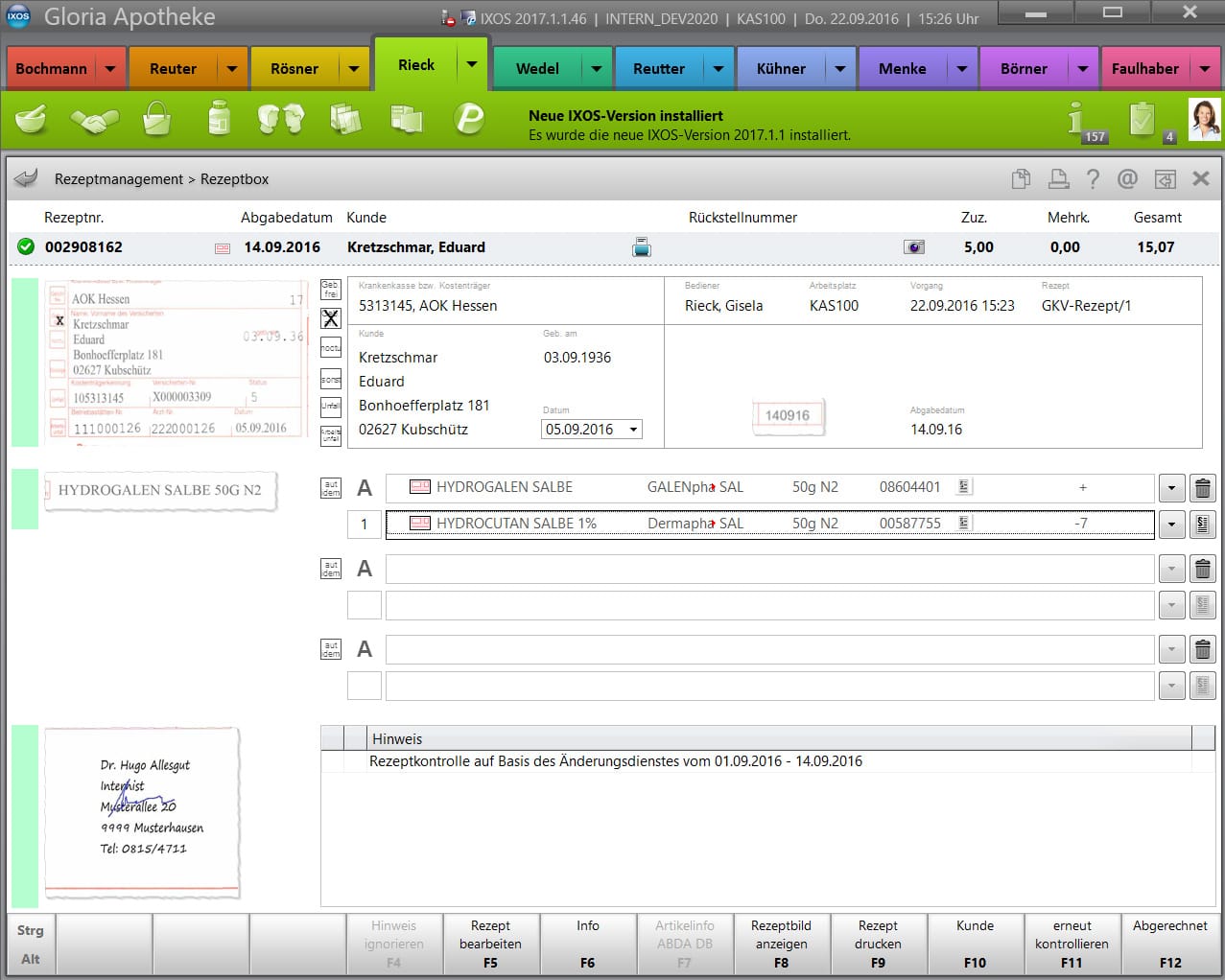Delete the HYDROGALEN SALBE line via trash
Image resolution: width=1225 pixels, height=980 pixels.
1202,488
